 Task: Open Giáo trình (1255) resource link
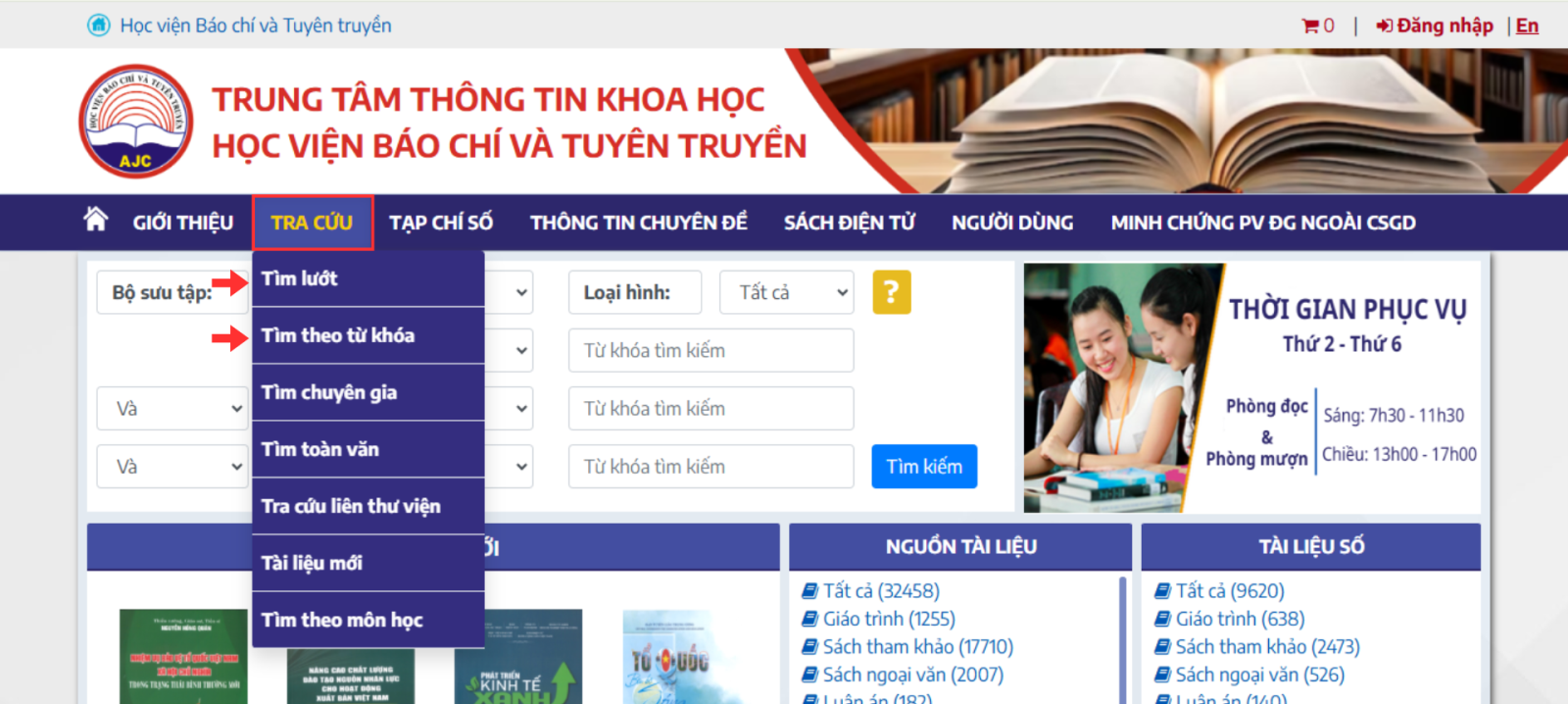click(889, 619)
